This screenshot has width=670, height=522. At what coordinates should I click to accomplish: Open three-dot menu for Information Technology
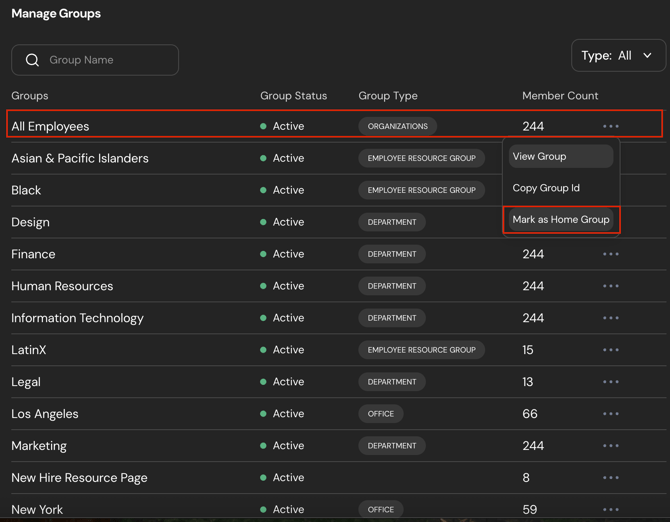click(611, 318)
